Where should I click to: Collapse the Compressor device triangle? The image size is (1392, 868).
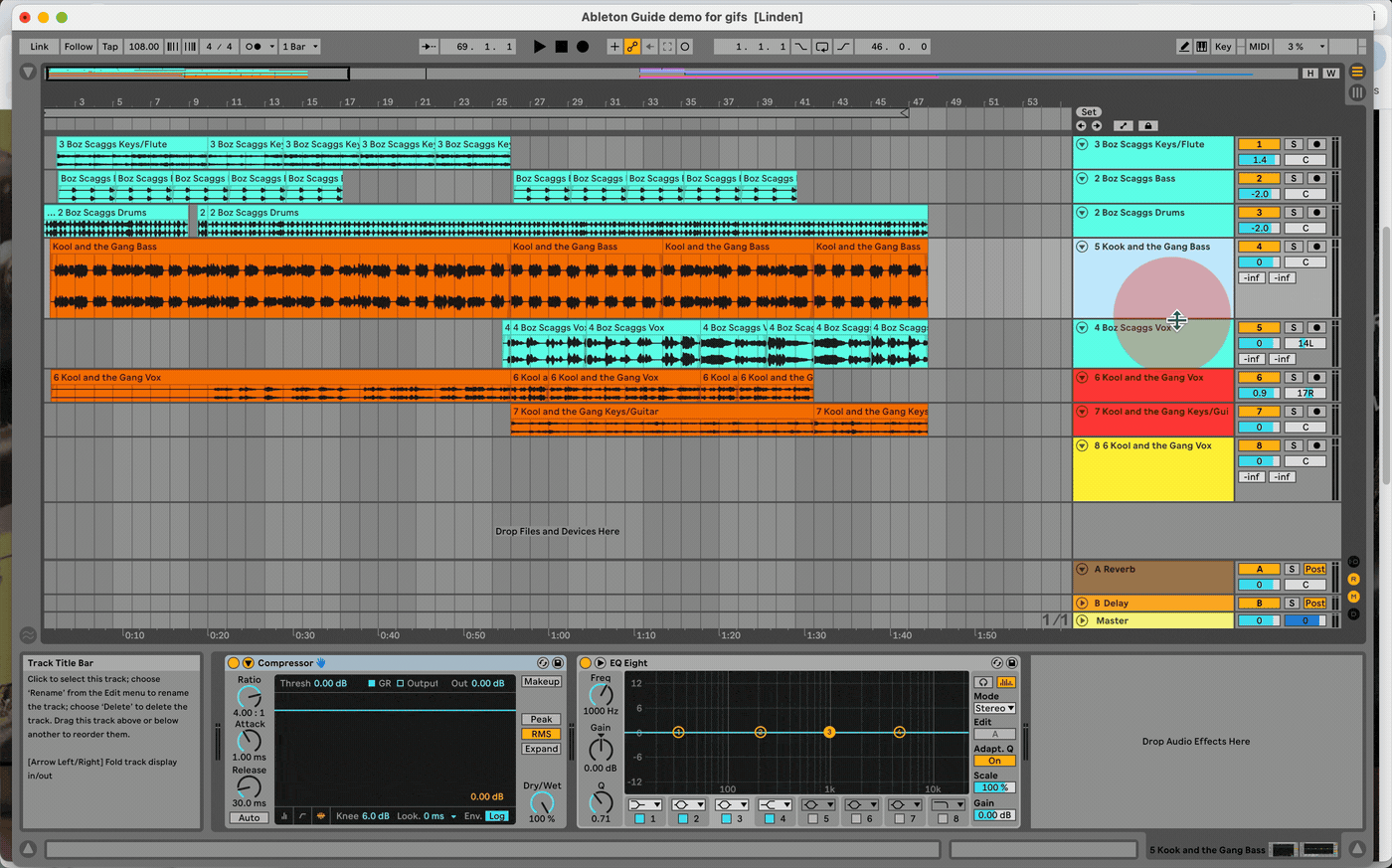249,663
